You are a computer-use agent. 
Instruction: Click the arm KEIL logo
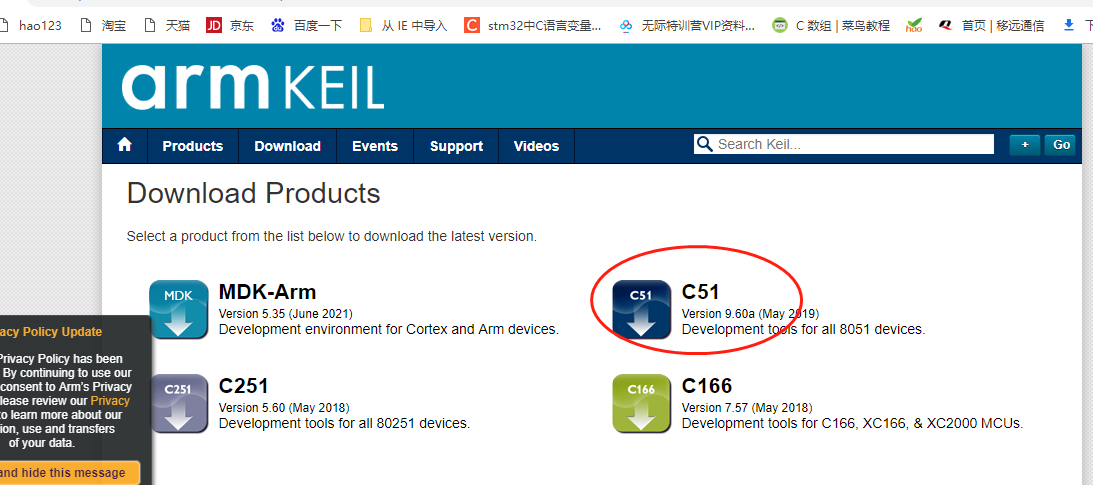[x=253, y=86]
